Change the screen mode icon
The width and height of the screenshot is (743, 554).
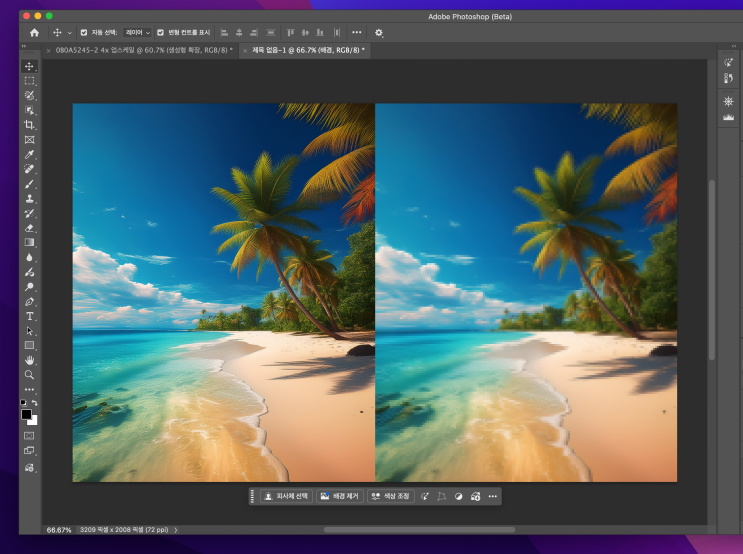[29, 451]
